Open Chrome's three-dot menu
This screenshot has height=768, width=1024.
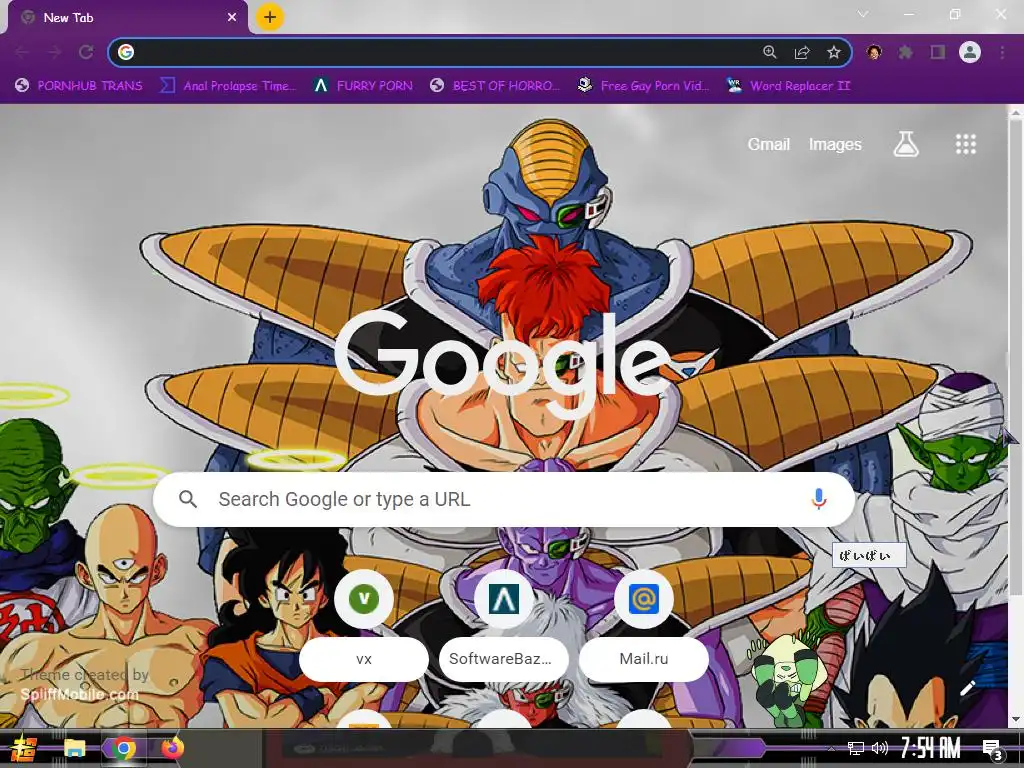click(x=1002, y=52)
